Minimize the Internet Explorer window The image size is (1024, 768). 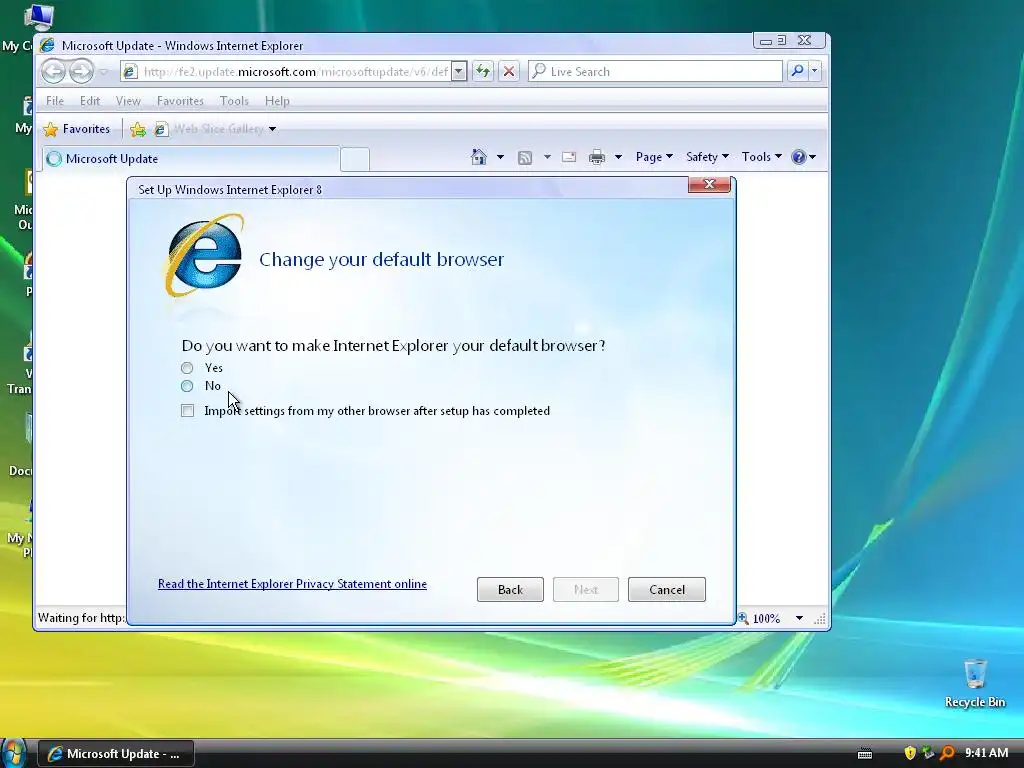(x=765, y=41)
